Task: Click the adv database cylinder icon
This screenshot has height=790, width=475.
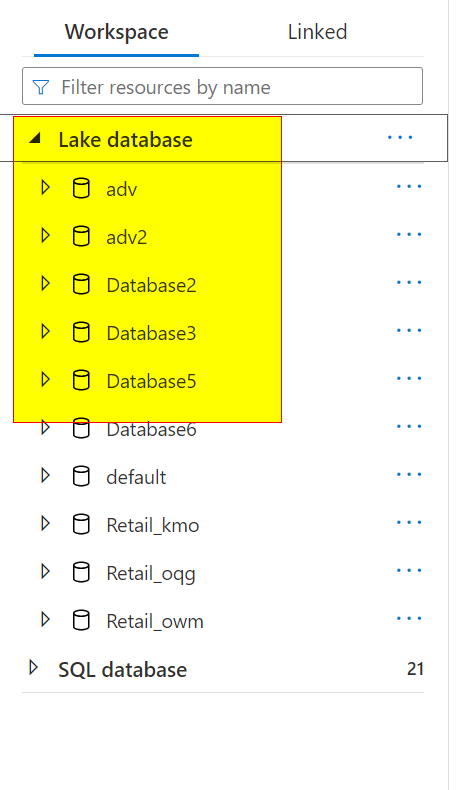Action: coord(81,188)
